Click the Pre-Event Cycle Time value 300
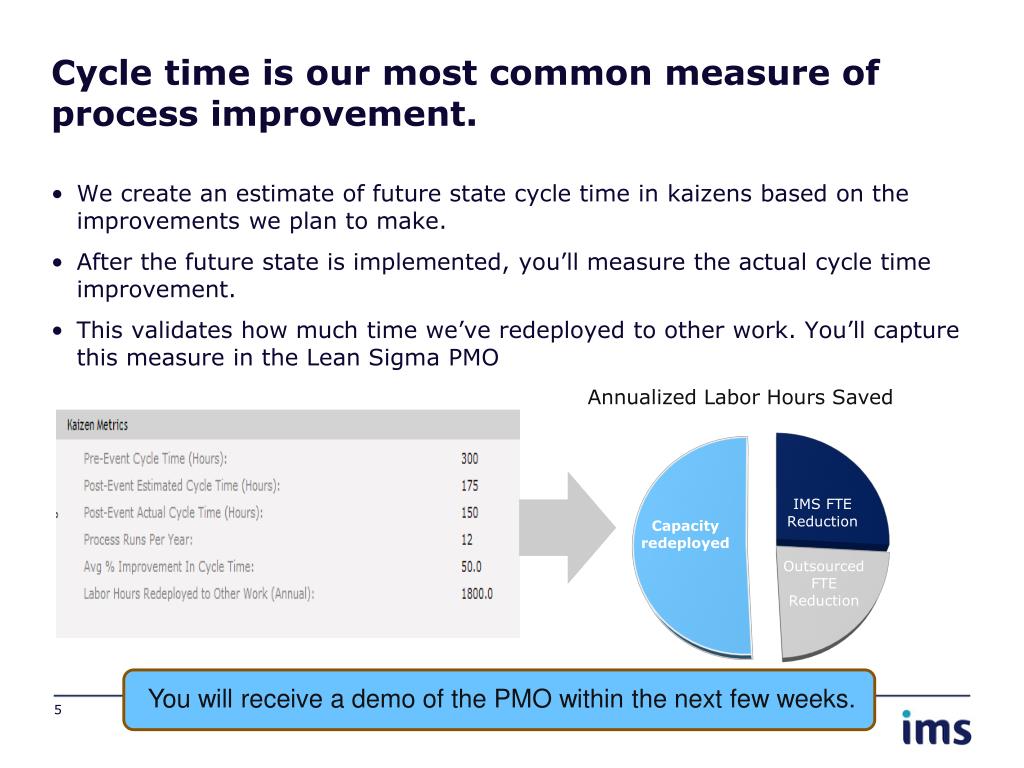The height and width of the screenshot is (768, 1024). point(470,458)
